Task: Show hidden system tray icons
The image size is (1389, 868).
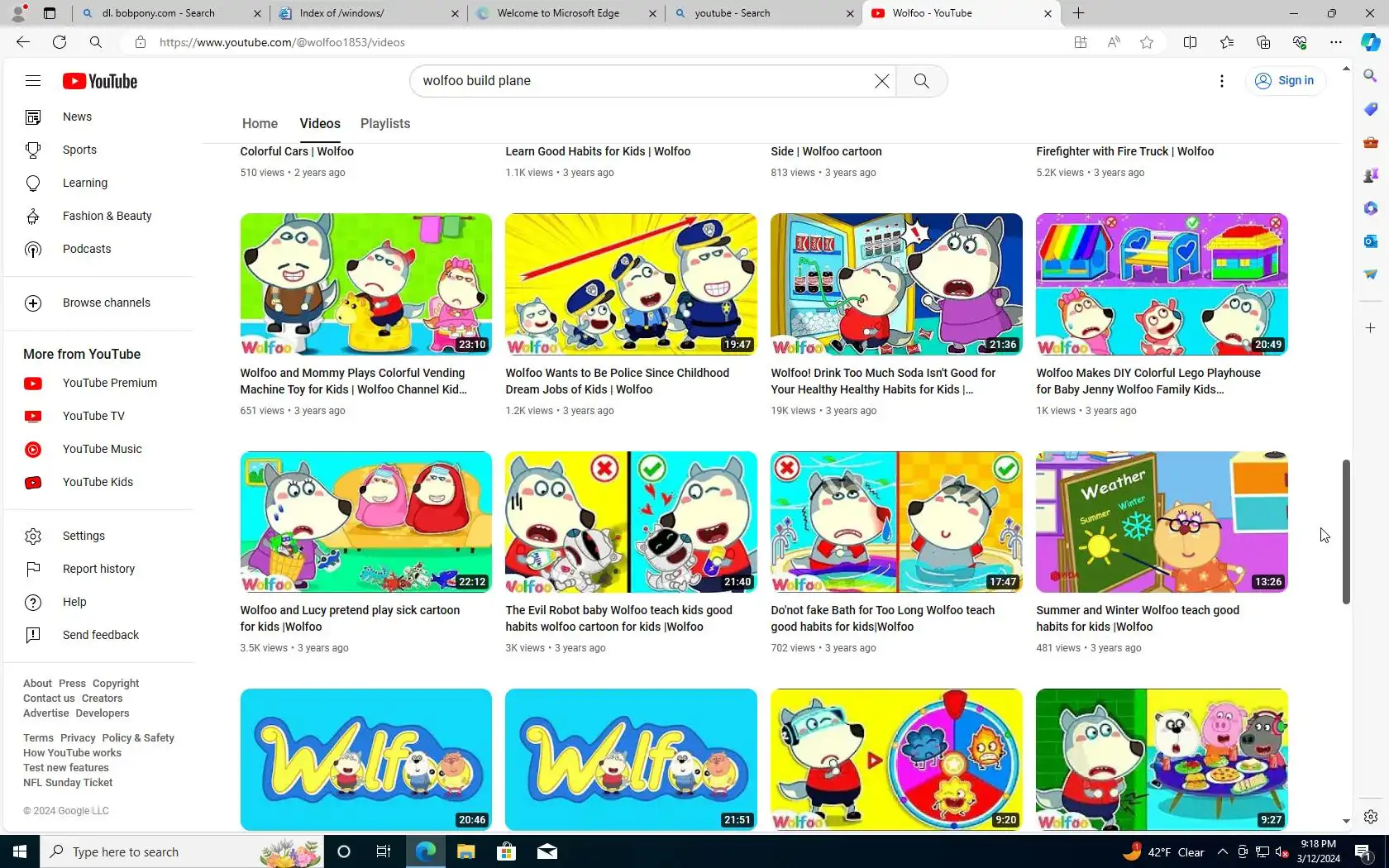Action: tap(1222, 852)
